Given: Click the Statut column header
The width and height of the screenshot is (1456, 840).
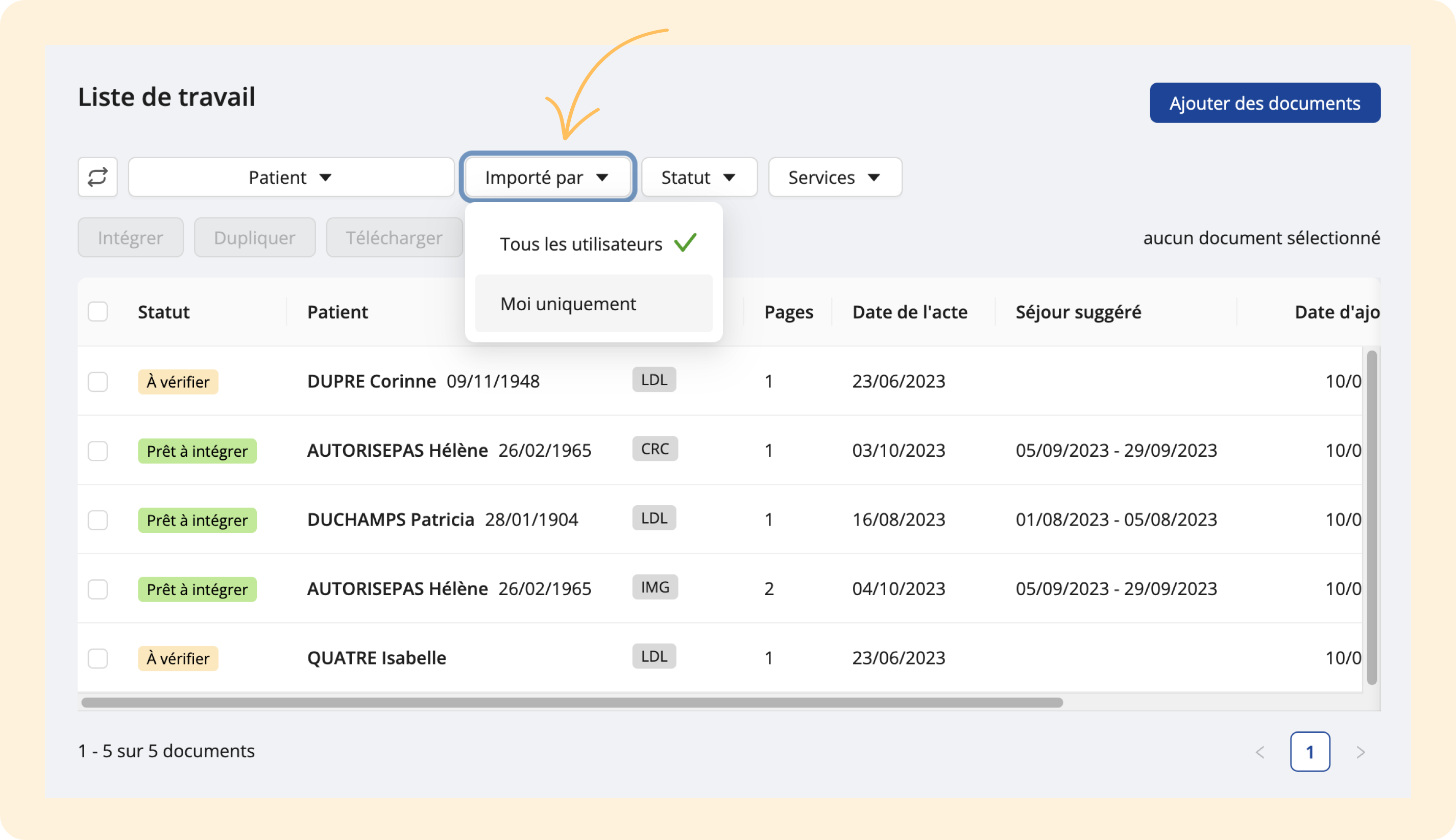Looking at the screenshot, I should (x=164, y=312).
